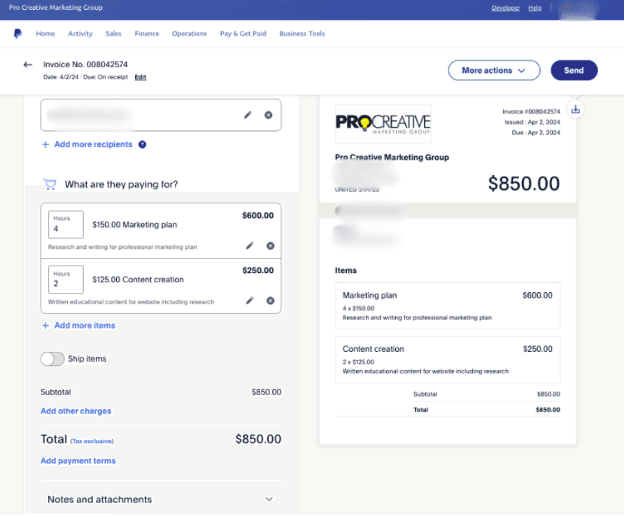624x516 pixels.
Task: Edit the Content creation item pencil icon
Action: coord(250,300)
